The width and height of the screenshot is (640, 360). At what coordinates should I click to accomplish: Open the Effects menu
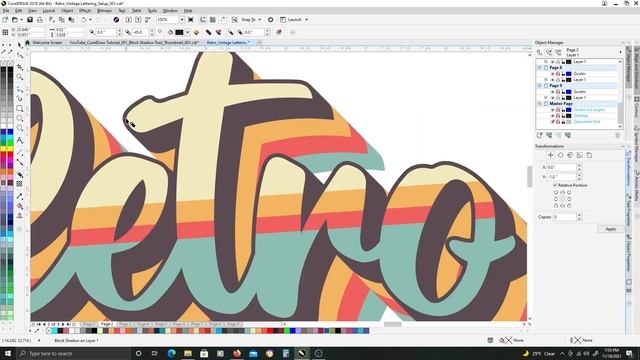(x=85, y=11)
